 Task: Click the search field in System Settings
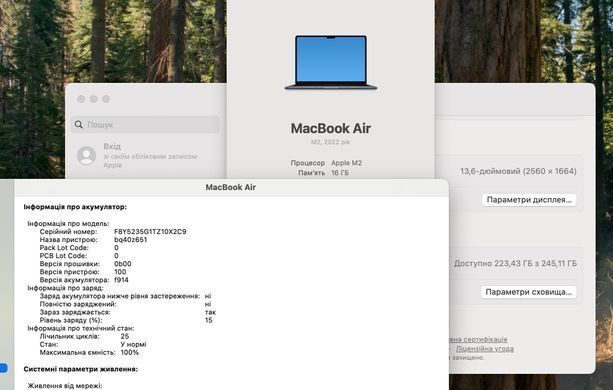[x=145, y=125]
